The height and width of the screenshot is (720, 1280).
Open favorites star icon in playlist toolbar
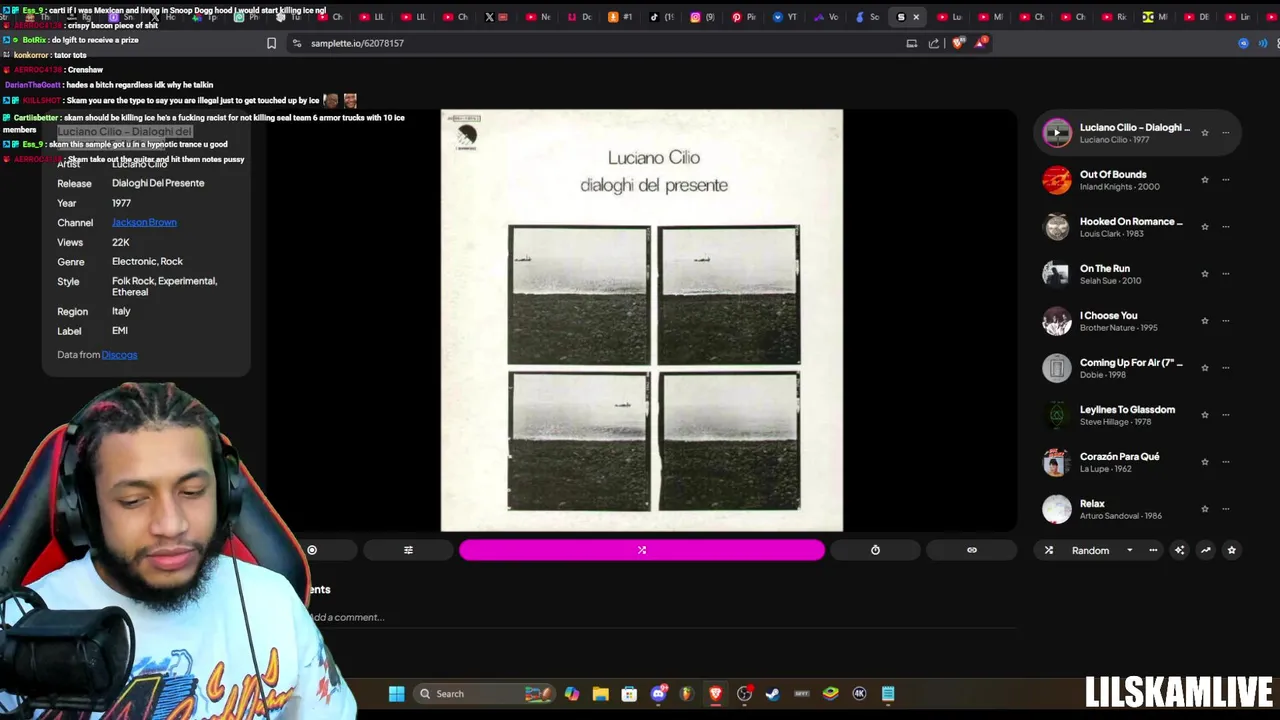click(x=1232, y=550)
